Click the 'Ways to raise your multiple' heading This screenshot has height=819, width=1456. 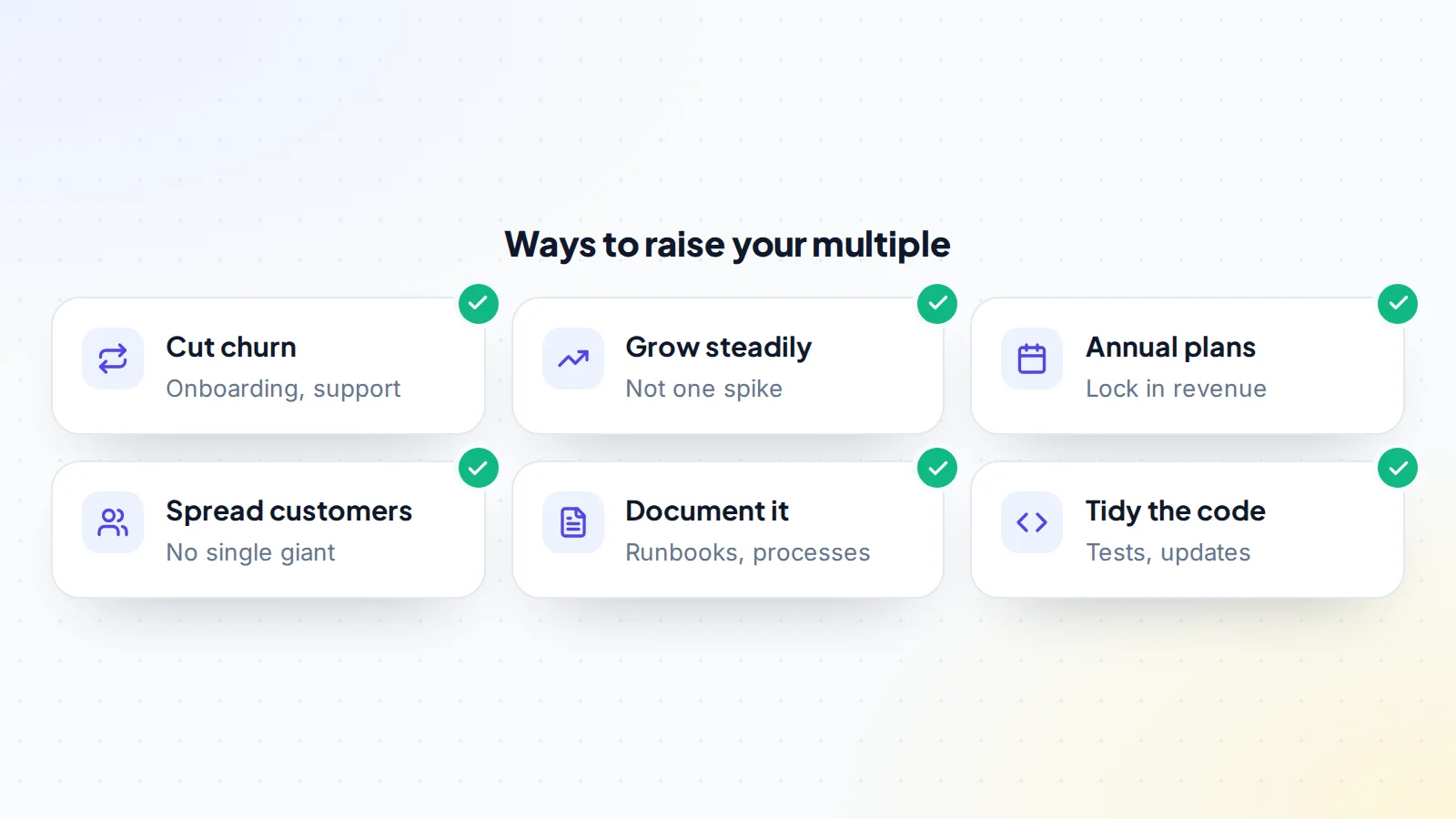click(x=728, y=245)
